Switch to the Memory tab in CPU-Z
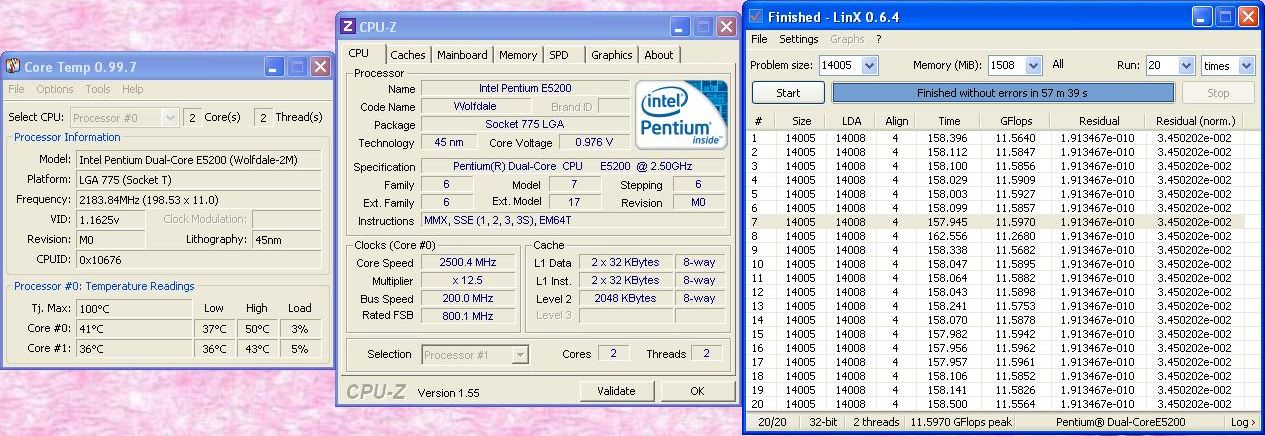The image size is (1265, 436). (518, 55)
